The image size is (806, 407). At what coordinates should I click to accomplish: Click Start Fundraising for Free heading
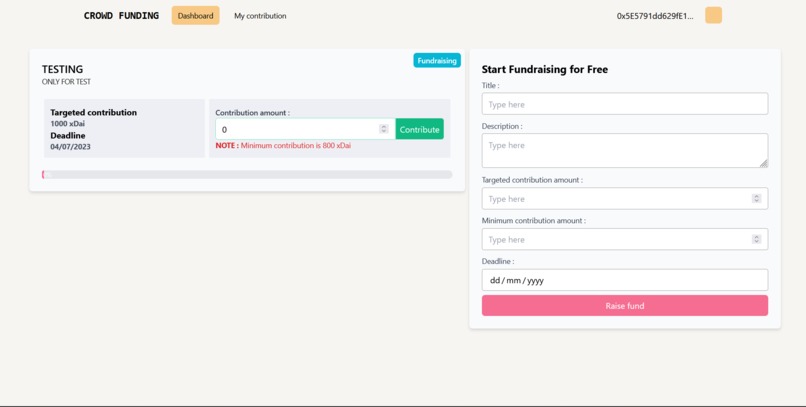point(545,69)
